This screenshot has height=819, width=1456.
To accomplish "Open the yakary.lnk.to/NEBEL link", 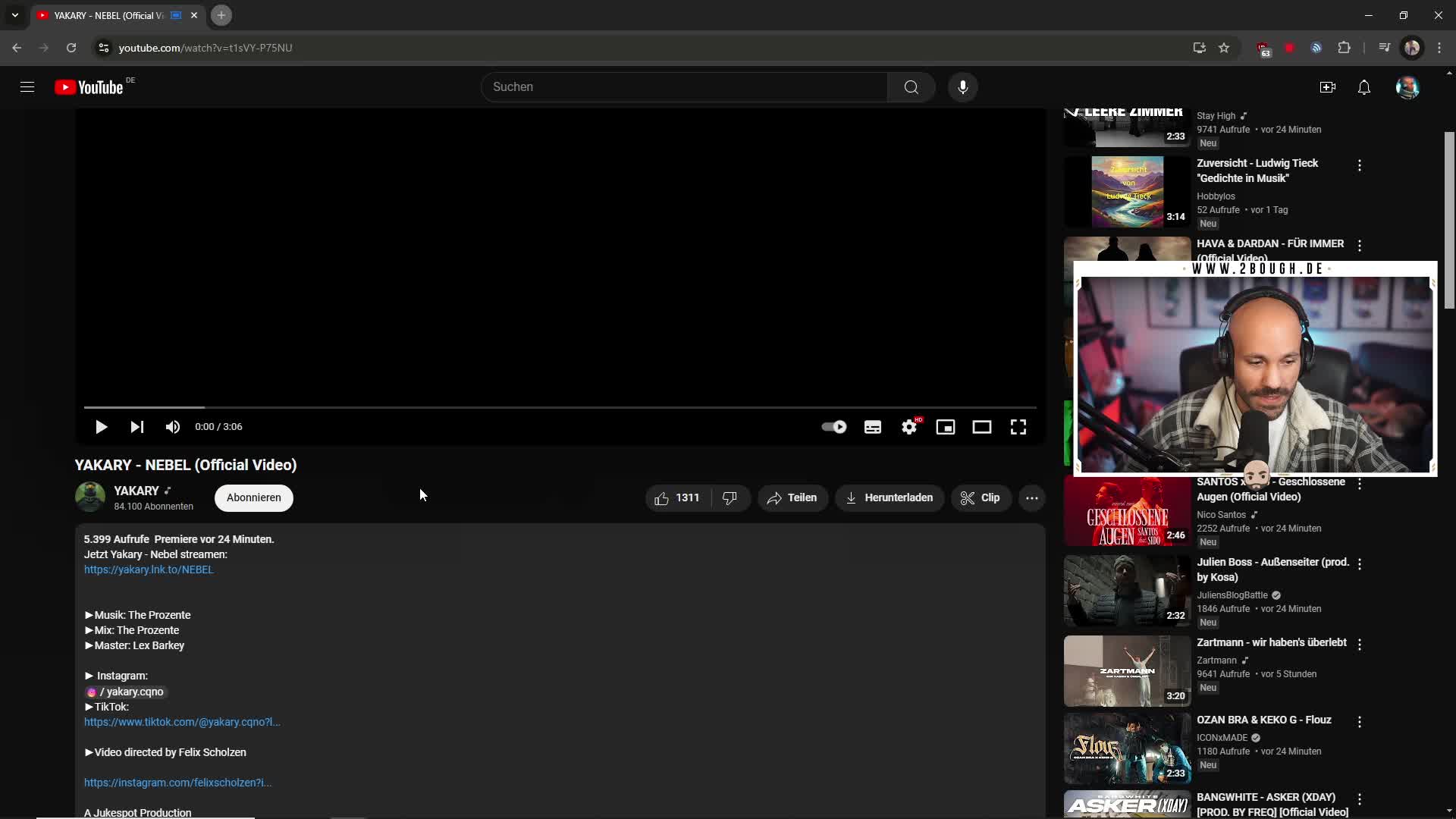I will 149,570.
